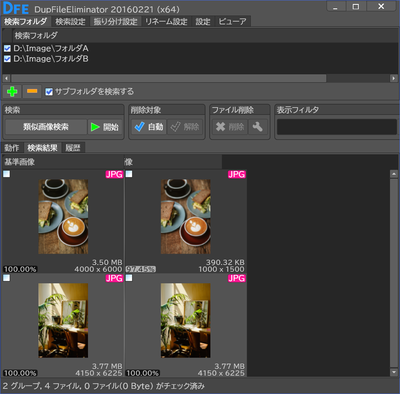Open the 類似画像検索 search type selector
The height and width of the screenshot is (394, 400).
[46, 127]
